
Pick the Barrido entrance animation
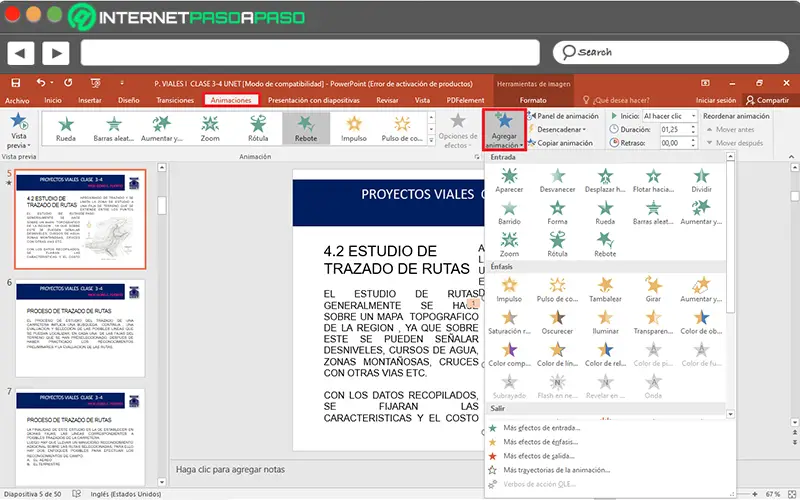pos(509,212)
